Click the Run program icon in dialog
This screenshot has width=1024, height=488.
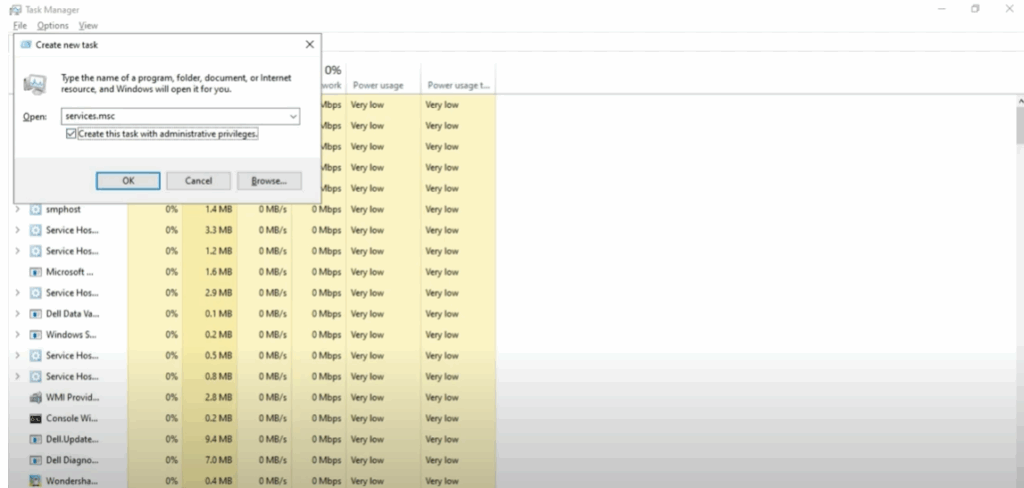coord(35,84)
